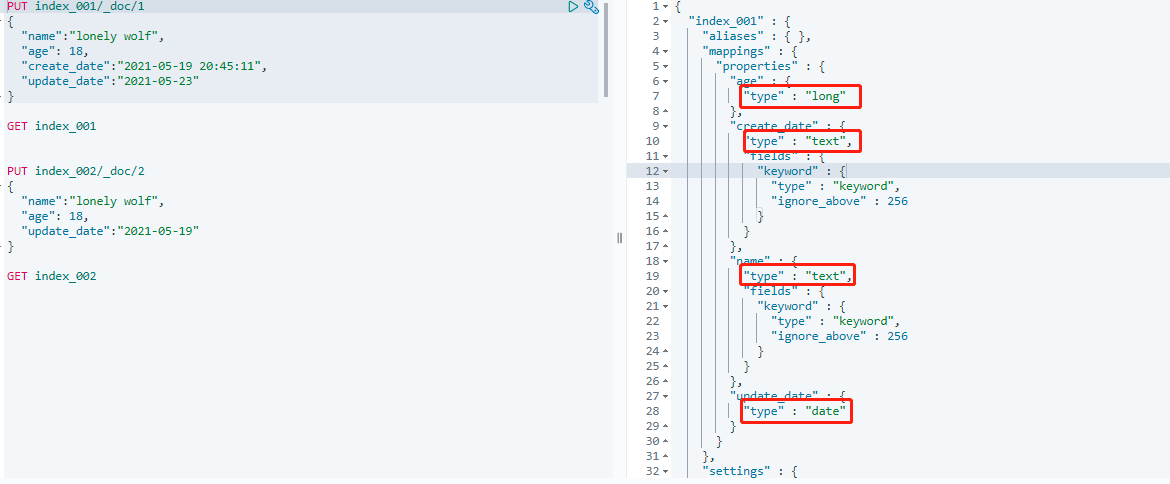The image size is (1170, 484).
Task: Click line number 28 in the response gutter
Action: 652,411
